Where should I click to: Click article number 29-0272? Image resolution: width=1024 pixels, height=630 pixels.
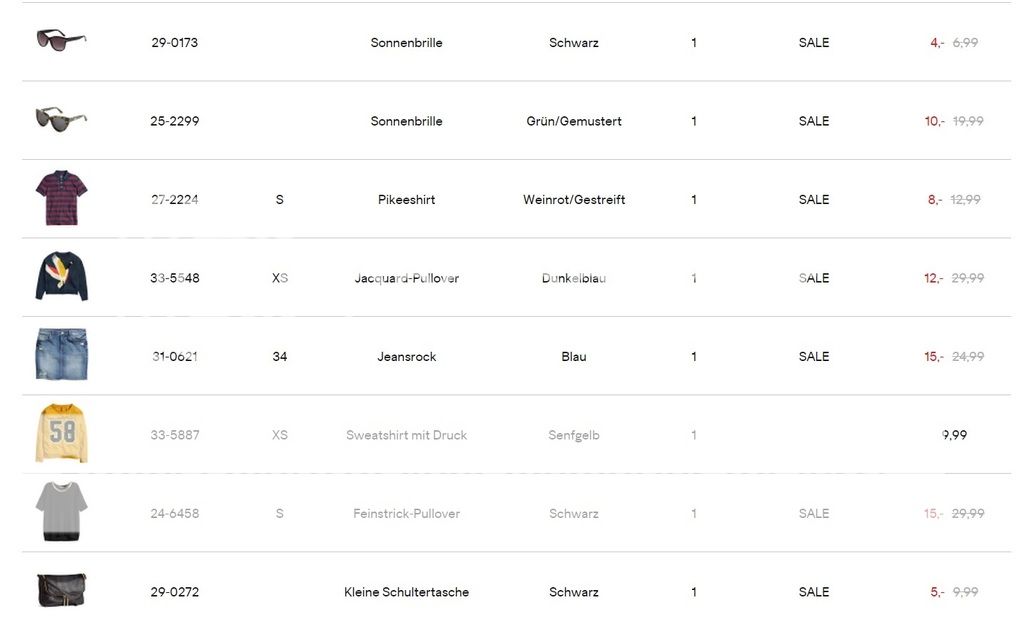[x=175, y=592]
